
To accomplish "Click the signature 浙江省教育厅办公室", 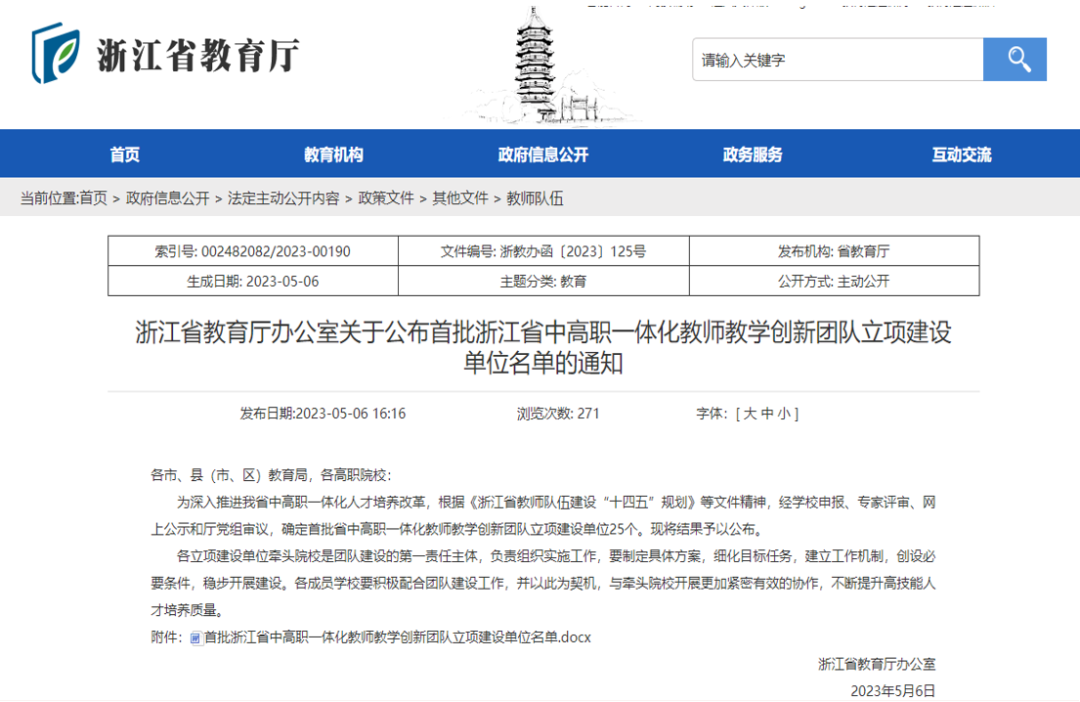I will (877, 664).
